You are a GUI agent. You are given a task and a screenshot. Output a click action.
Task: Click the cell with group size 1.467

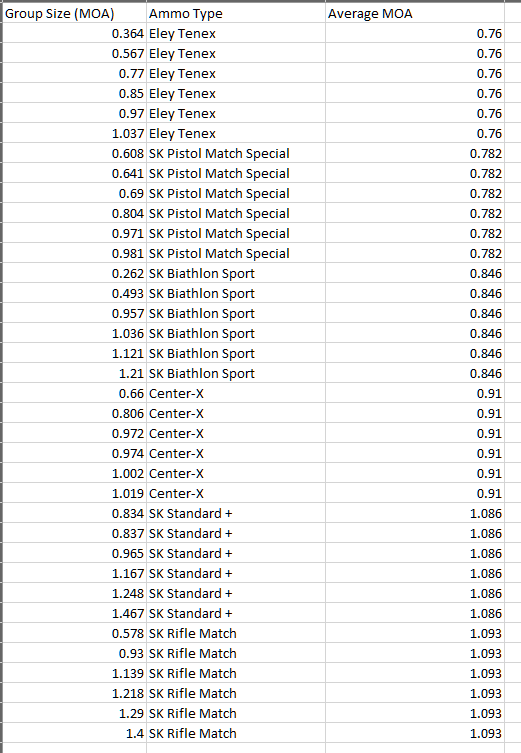point(74,614)
